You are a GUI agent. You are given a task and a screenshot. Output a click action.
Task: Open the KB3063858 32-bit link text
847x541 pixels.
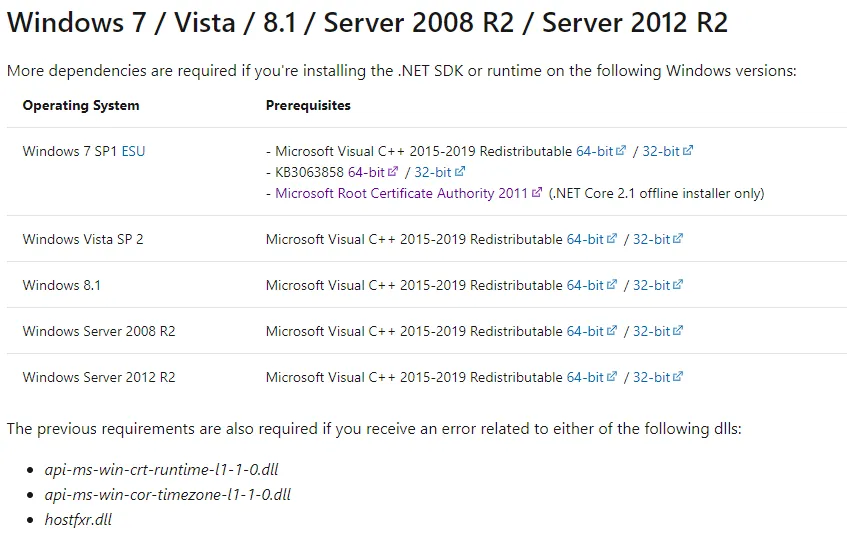[432, 173]
